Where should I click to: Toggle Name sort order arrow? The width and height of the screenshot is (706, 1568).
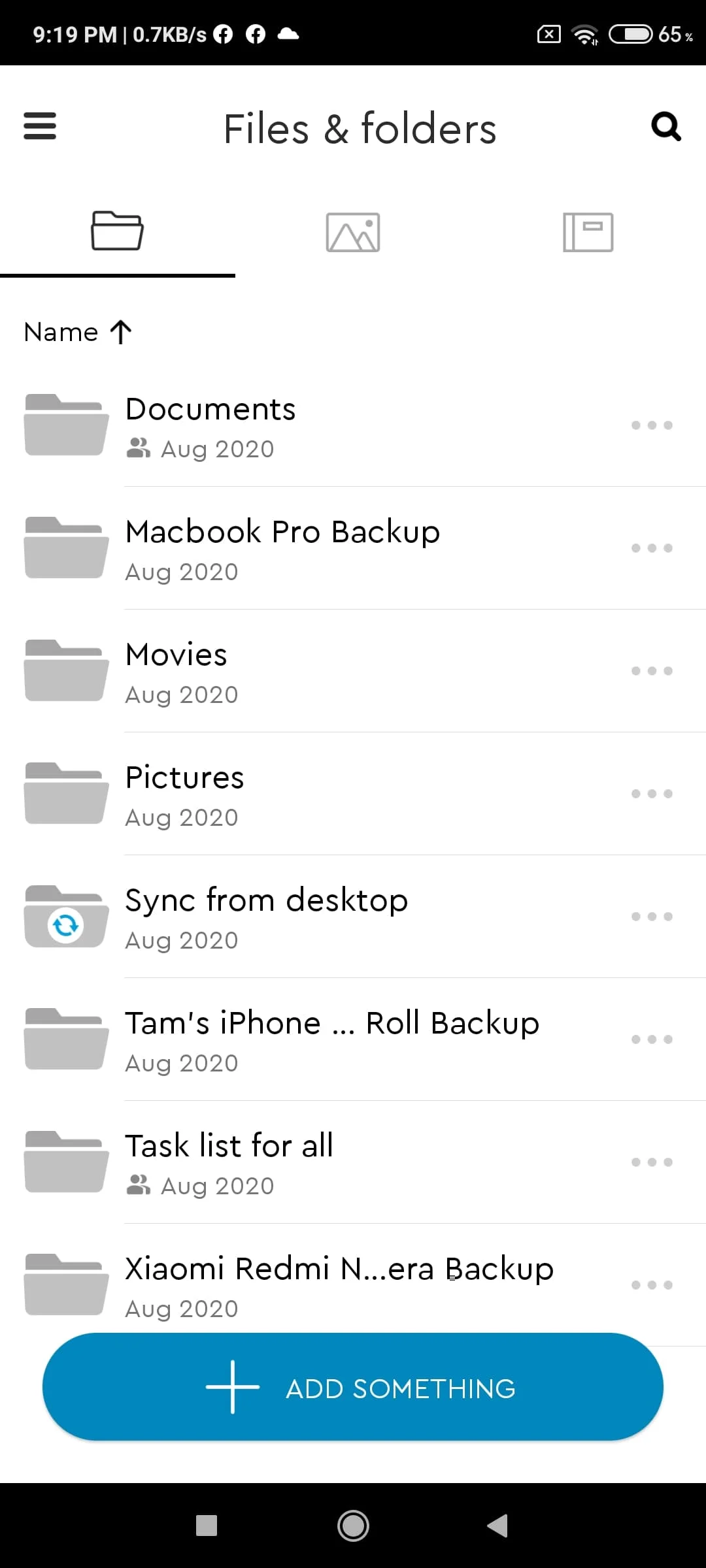tap(121, 332)
